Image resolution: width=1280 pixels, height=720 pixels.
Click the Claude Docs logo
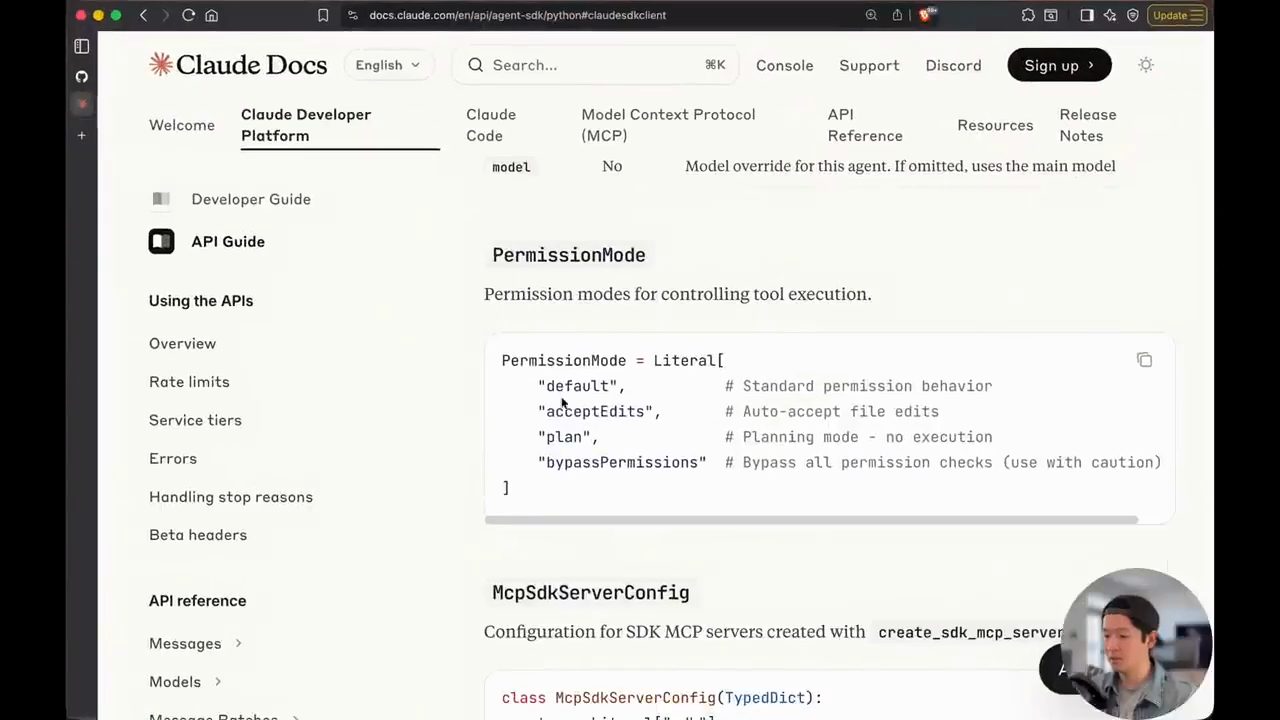pyautogui.click(x=238, y=65)
